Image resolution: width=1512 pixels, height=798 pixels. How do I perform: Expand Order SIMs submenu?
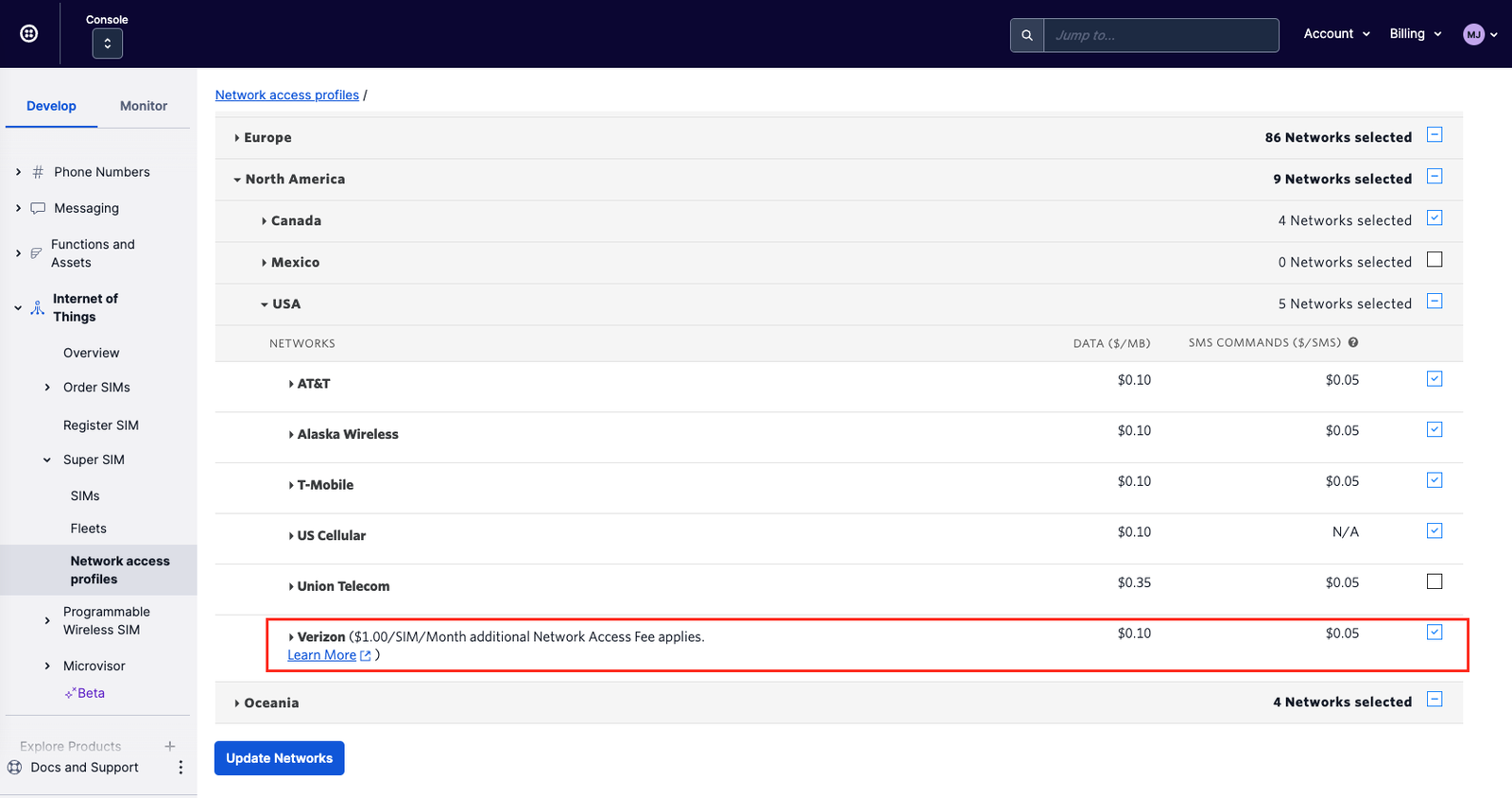(x=47, y=388)
